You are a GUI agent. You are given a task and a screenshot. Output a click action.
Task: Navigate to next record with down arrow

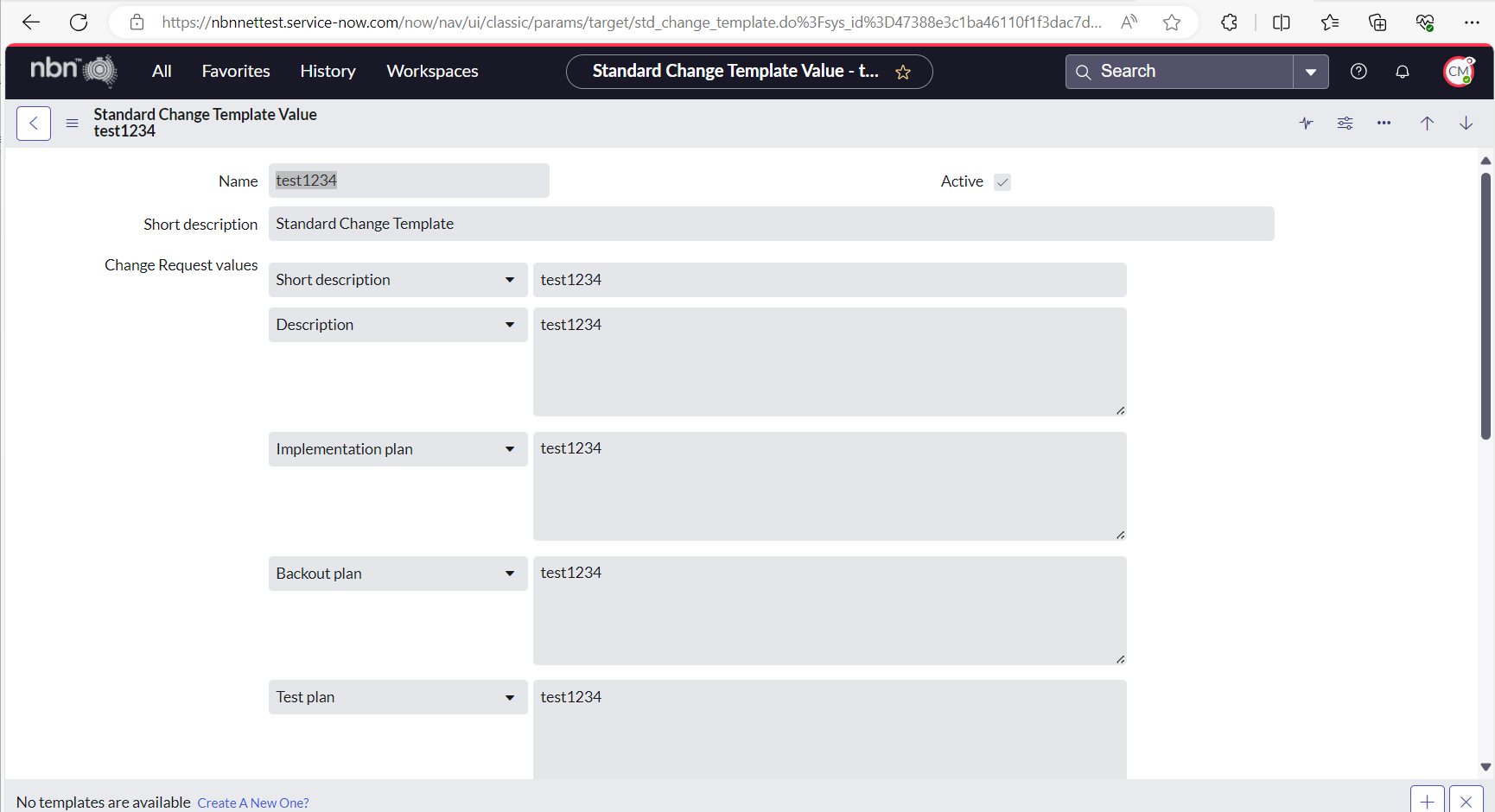click(1466, 123)
